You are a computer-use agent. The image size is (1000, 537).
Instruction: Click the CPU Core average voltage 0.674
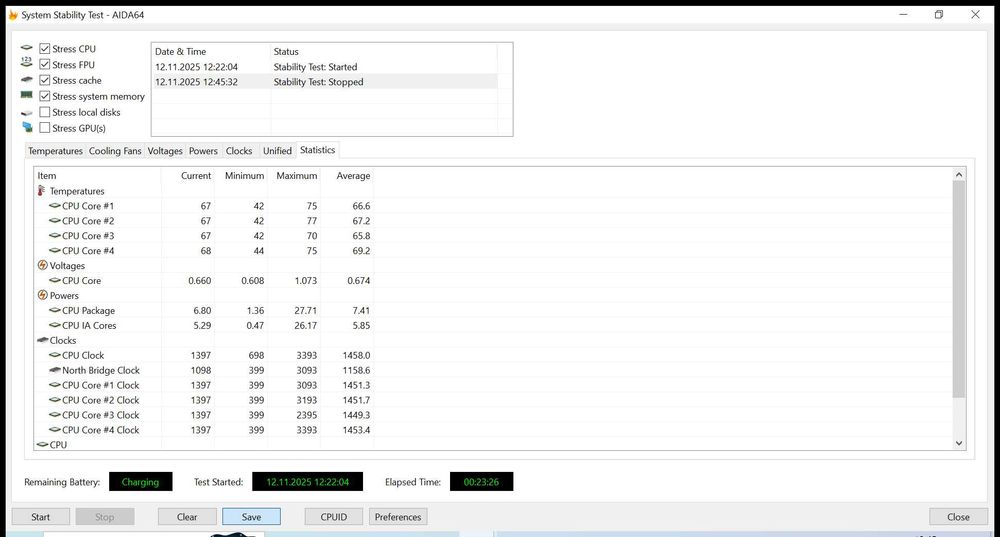click(358, 281)
